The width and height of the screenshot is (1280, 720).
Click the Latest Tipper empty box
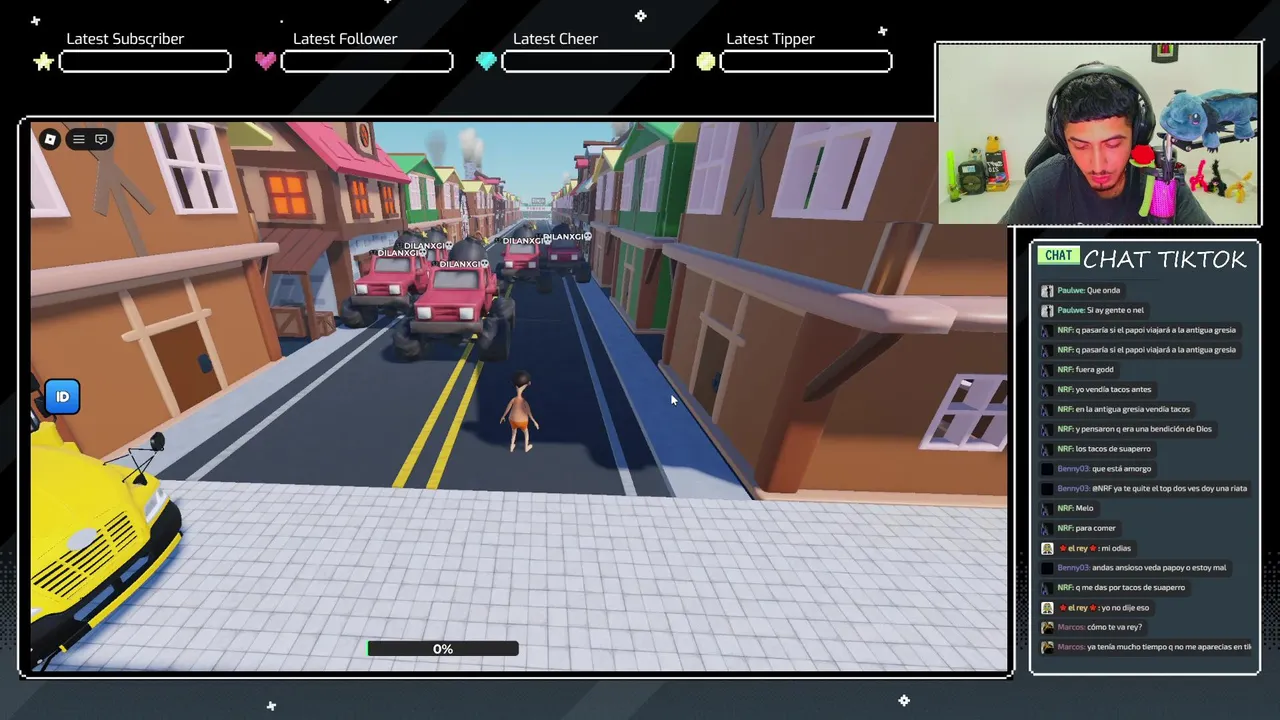[x=806, y=62]
